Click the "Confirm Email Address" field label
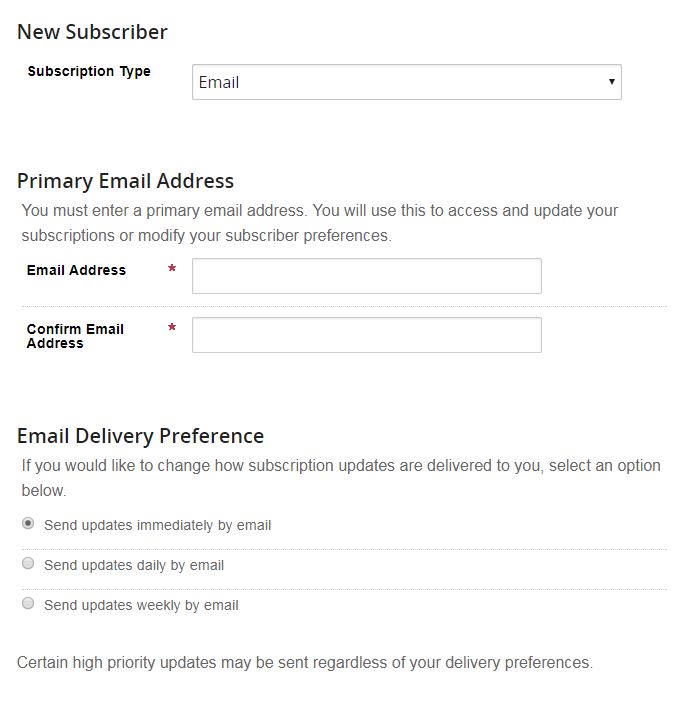The height and width of the screenshot is (704, 686). coord(75,336)
